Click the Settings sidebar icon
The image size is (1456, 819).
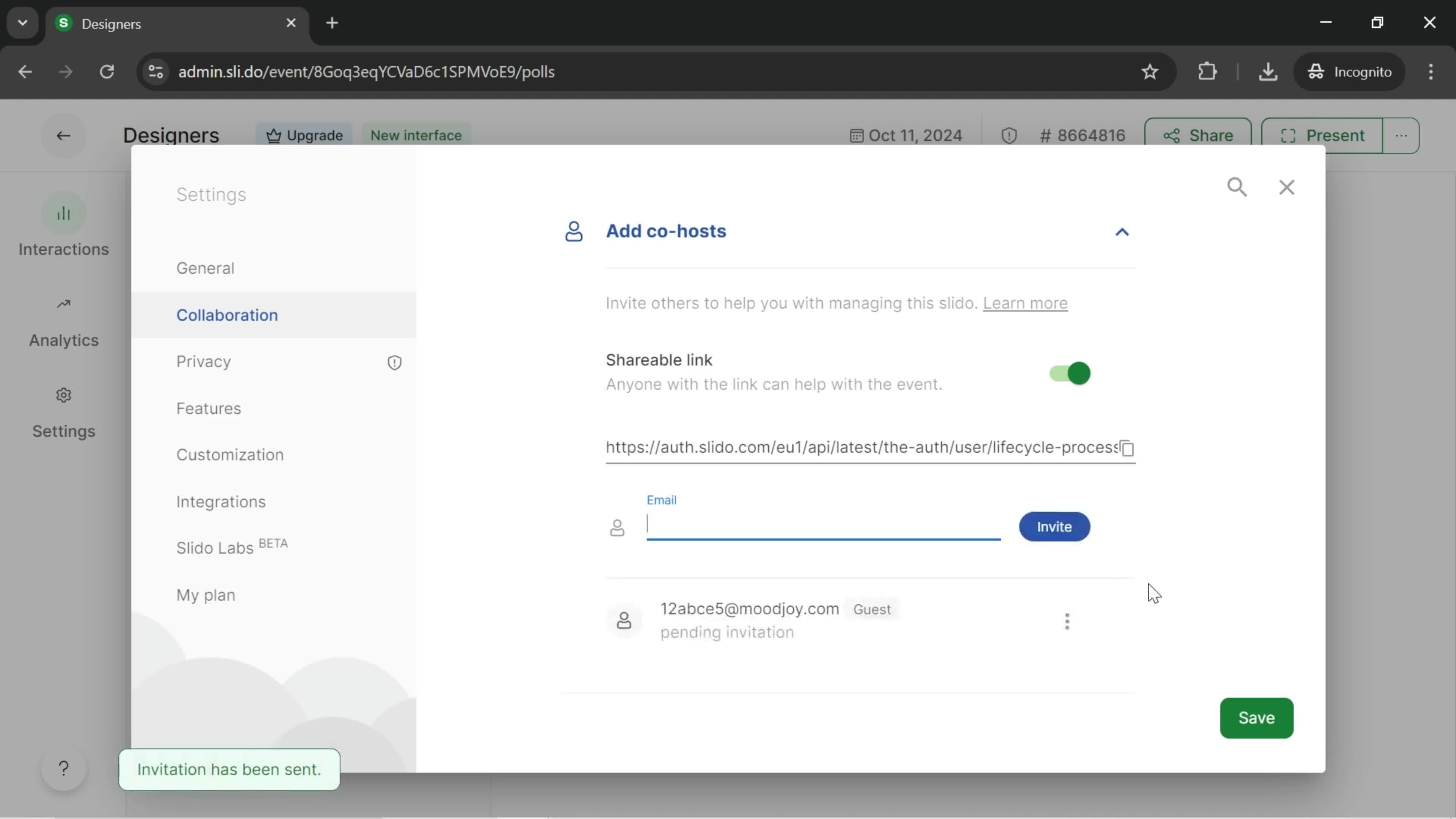point(63,395)
